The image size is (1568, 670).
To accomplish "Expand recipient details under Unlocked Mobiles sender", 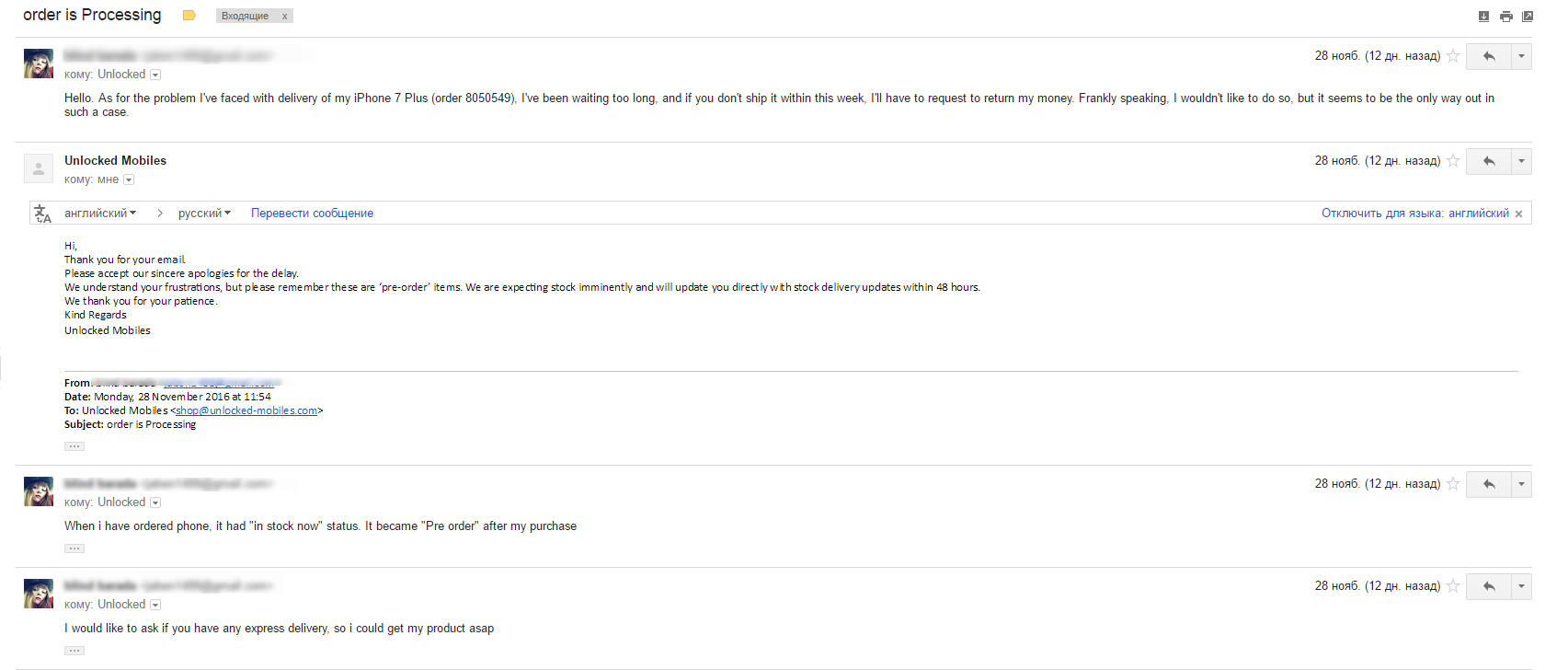I will [x=129, y=180].
